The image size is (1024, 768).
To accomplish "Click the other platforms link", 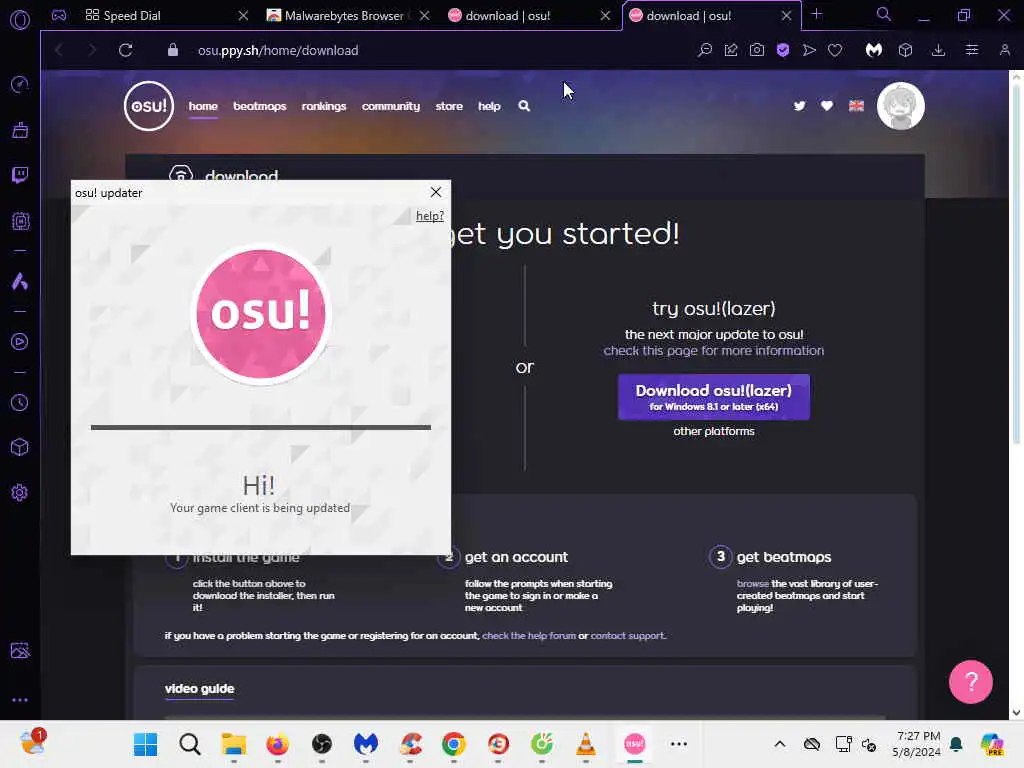I will pyautogui.click(x=714, y=431).
